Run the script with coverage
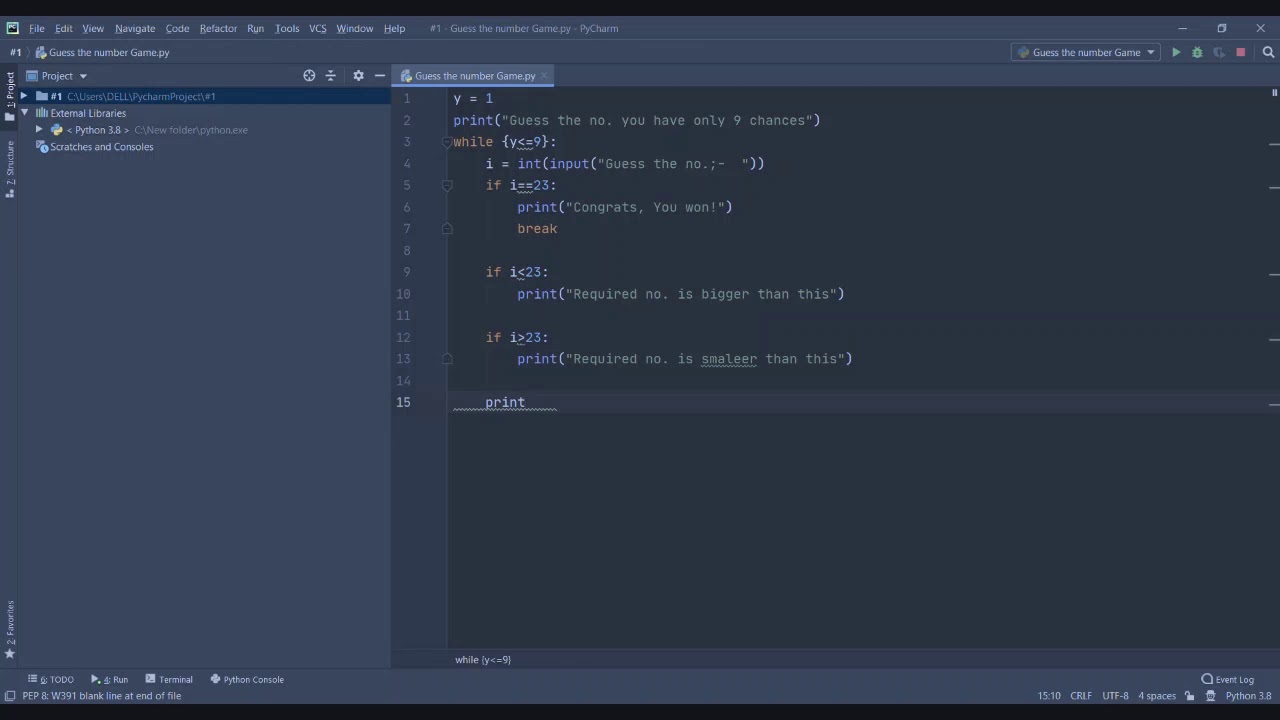Viewport: 1280px width, 720px height. click(1218, 52)
